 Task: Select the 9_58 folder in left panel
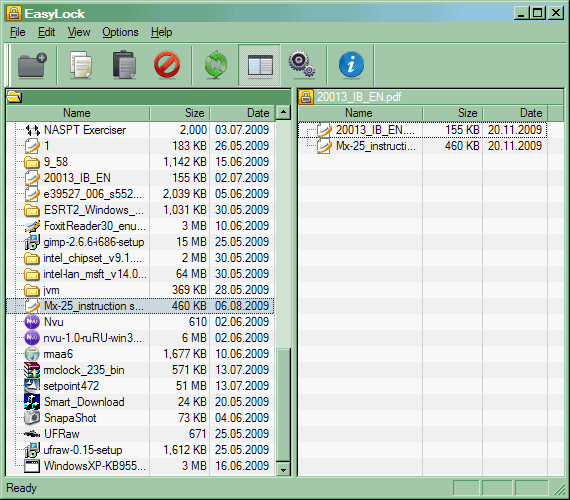click(x=140, y=162)
